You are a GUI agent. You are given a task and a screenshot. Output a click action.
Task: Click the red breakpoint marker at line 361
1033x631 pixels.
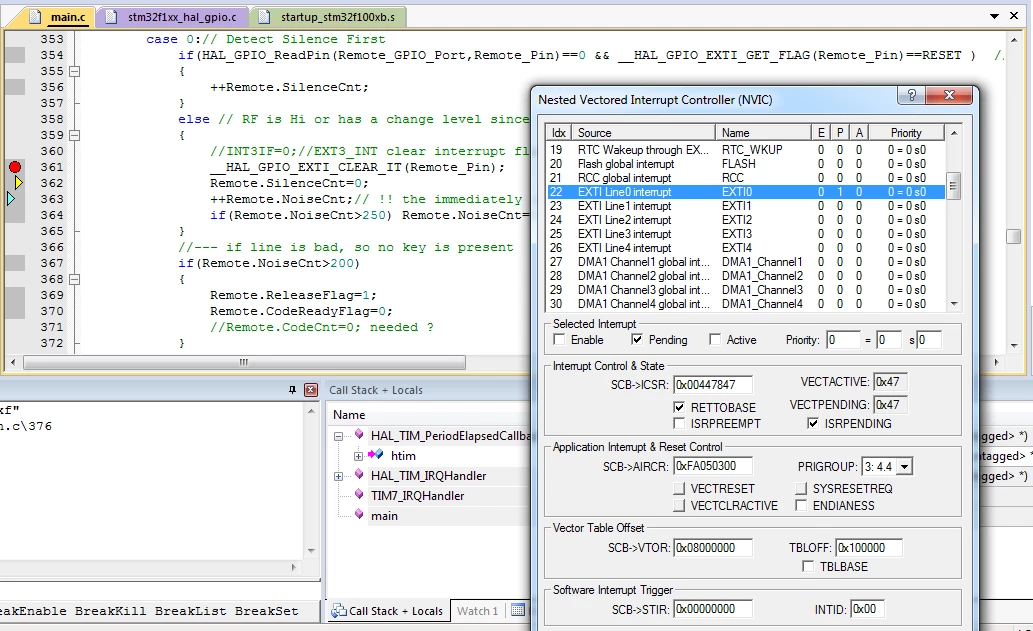tap(14, 167)
